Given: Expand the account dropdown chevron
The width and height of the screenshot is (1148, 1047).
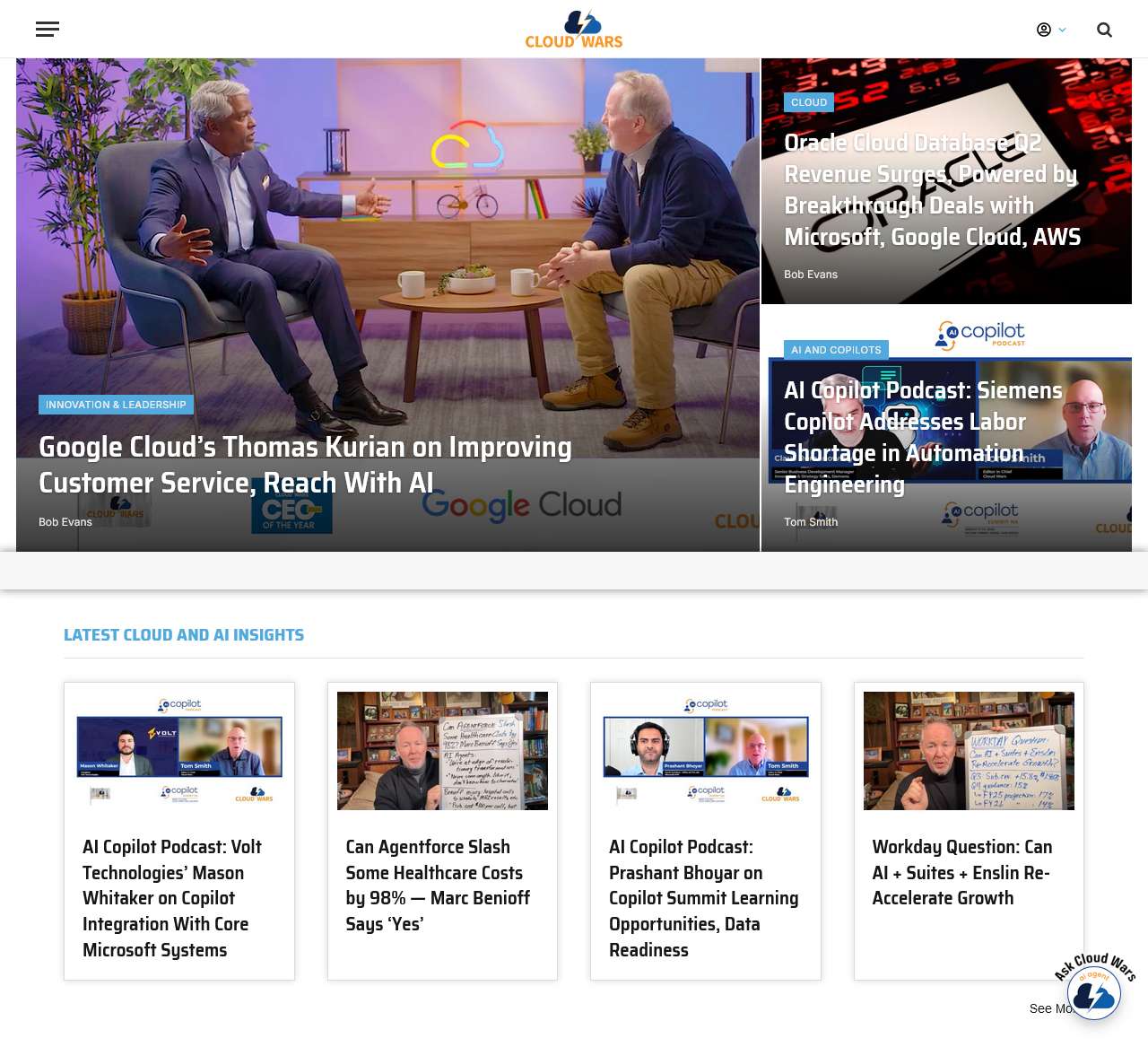Looking at the screenshot, I should [x=1063, y=30].
